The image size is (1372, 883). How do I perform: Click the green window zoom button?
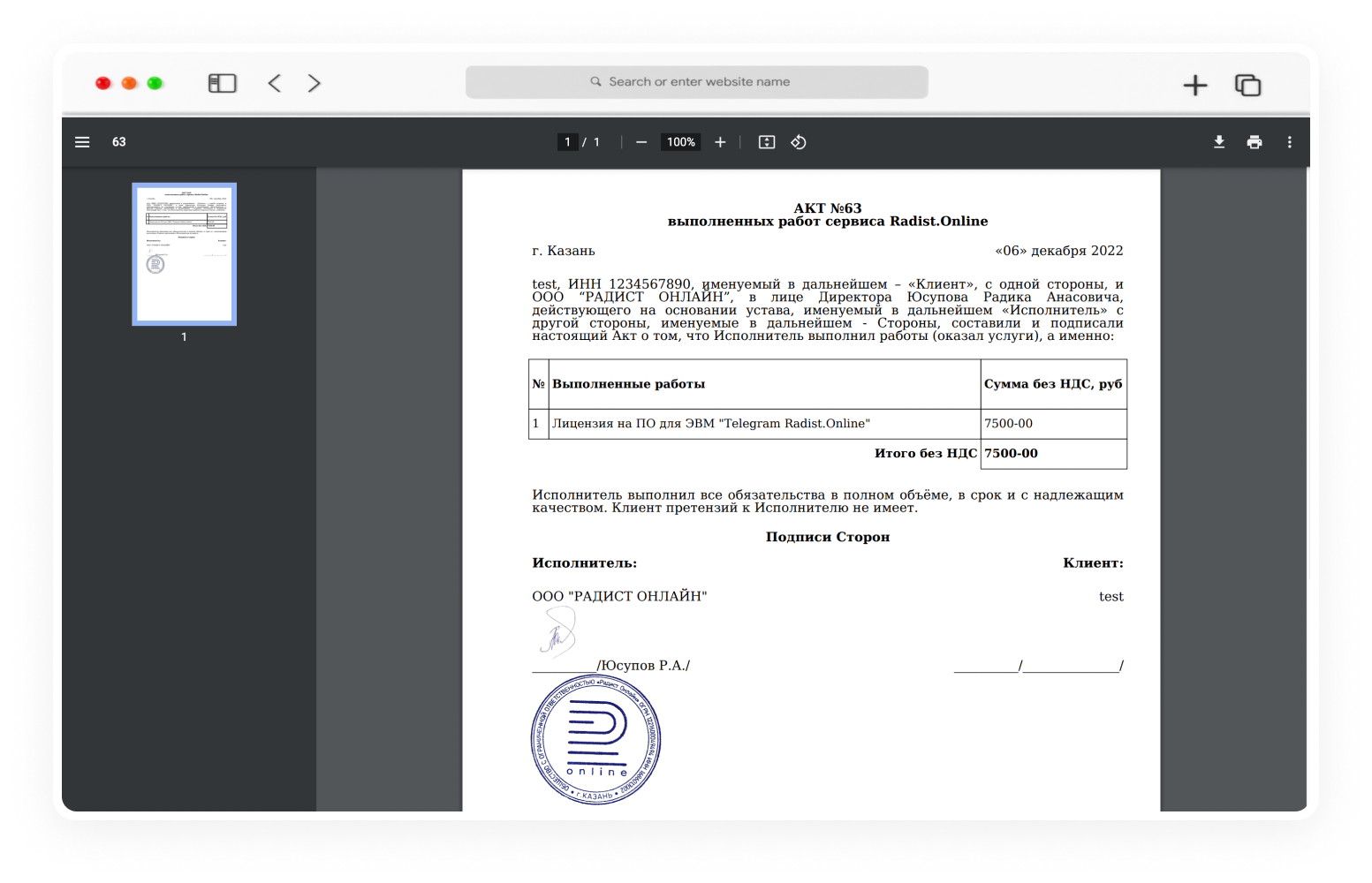point(155,83)
